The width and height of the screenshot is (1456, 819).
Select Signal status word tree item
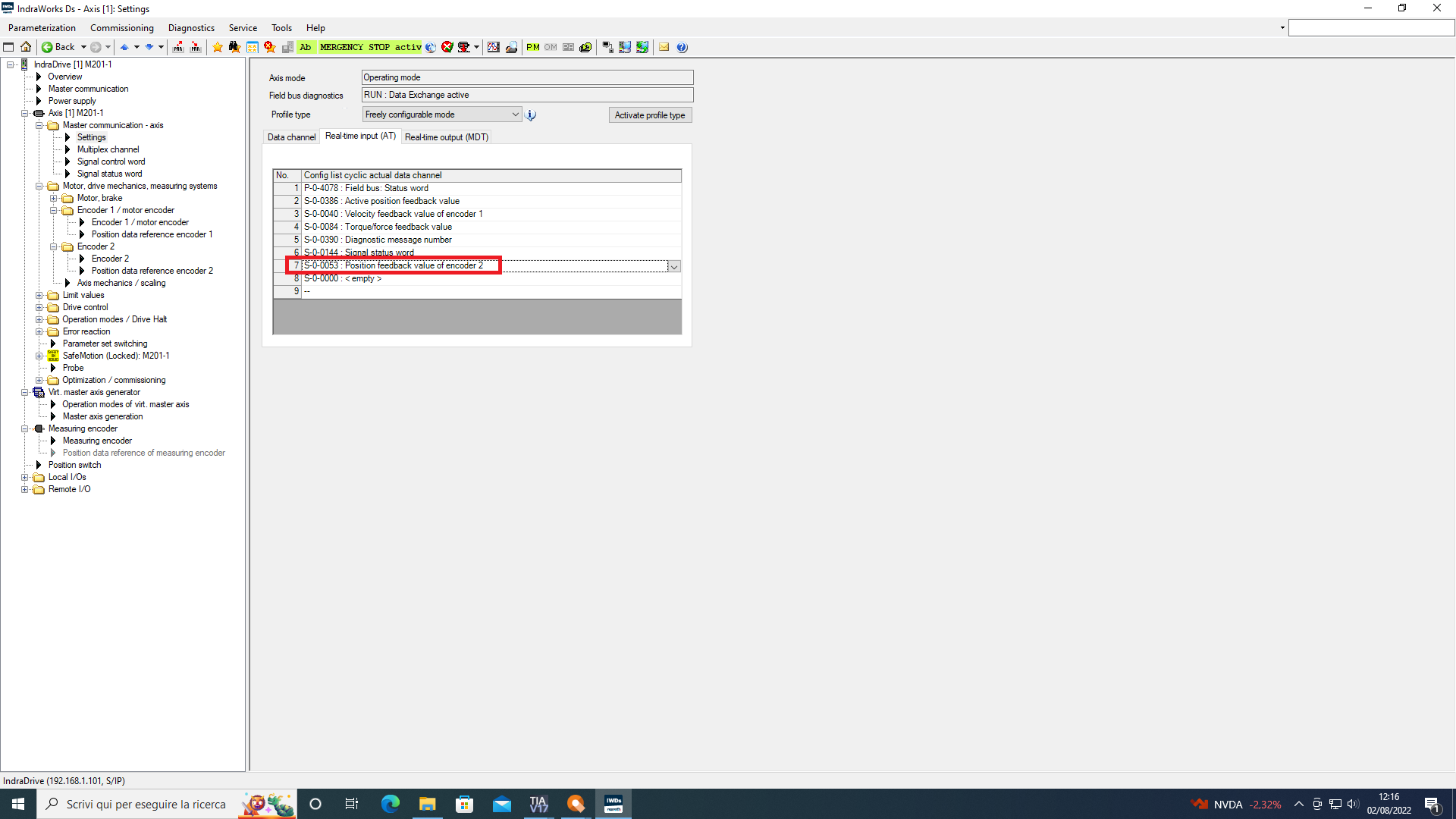coord(109,174)
